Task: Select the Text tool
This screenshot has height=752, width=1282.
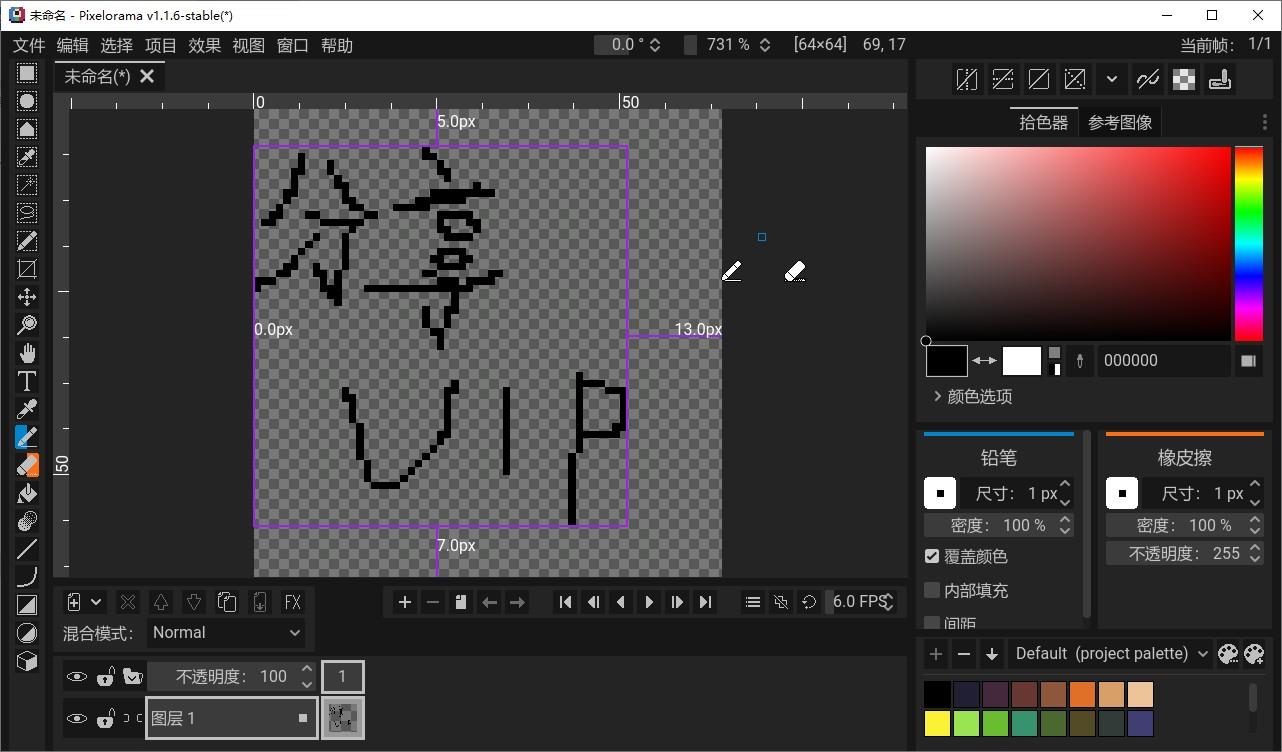Action: [x=27, y=380]
